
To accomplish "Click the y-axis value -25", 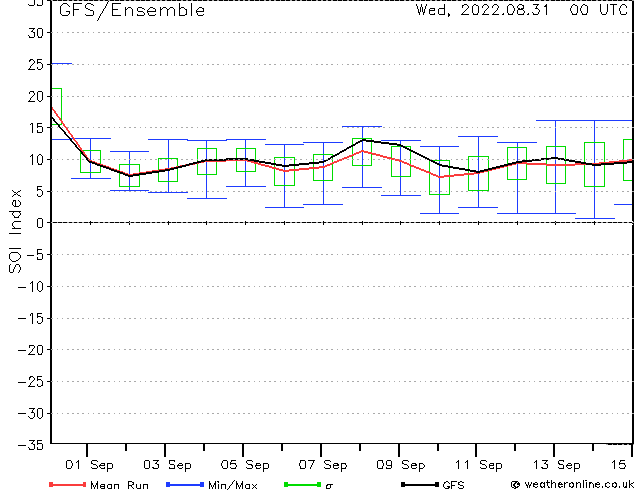I will pos(31,381).
